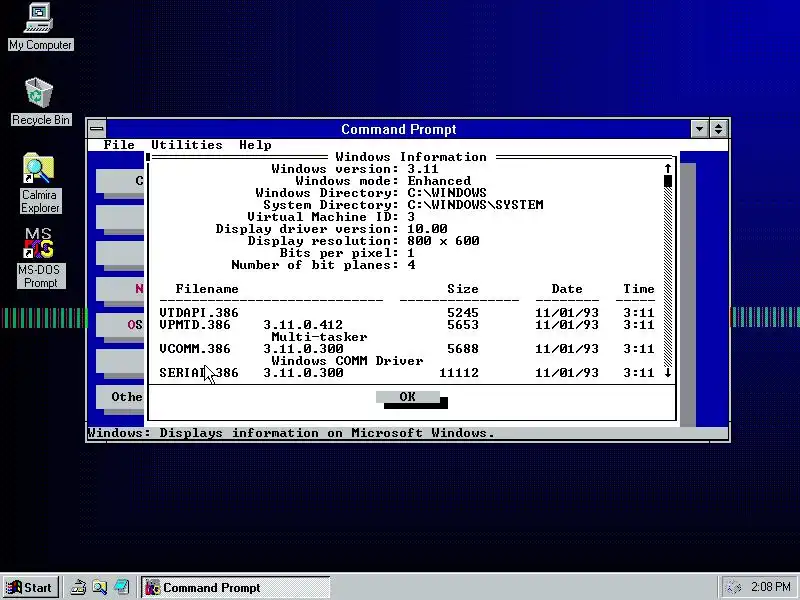Click the Display driver version 10.00 value

point(427,229)
